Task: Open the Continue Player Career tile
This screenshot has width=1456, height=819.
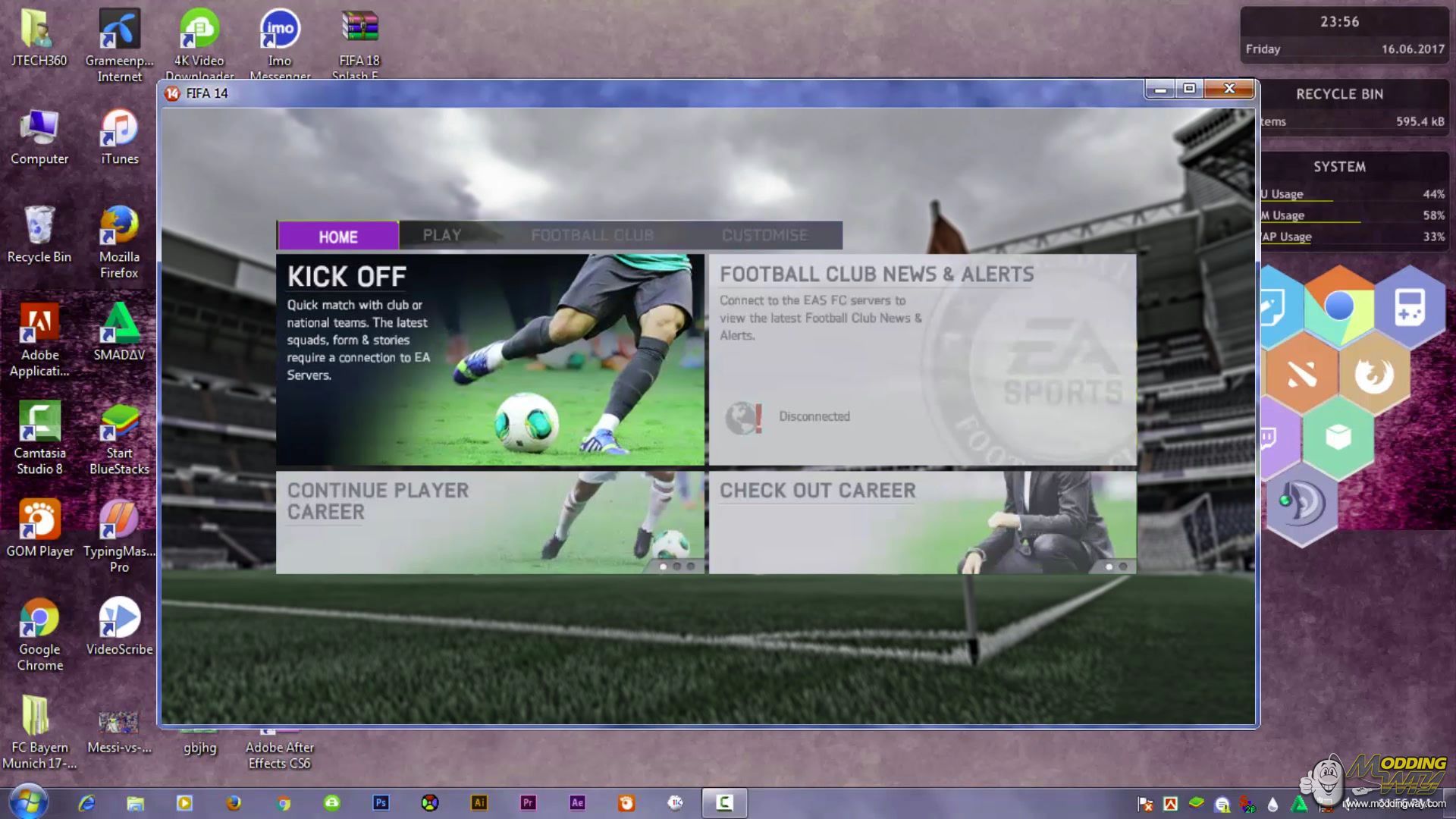Action: 490,522
